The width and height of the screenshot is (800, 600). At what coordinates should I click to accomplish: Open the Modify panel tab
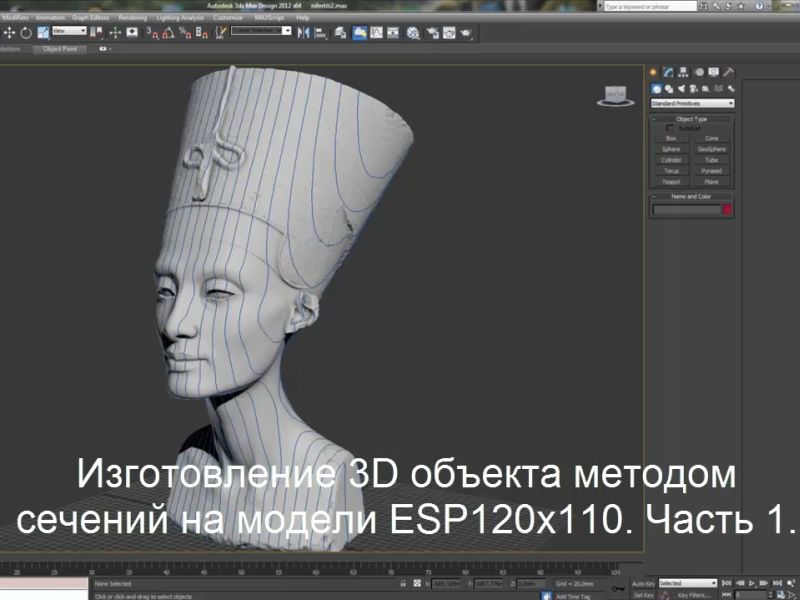669,72
